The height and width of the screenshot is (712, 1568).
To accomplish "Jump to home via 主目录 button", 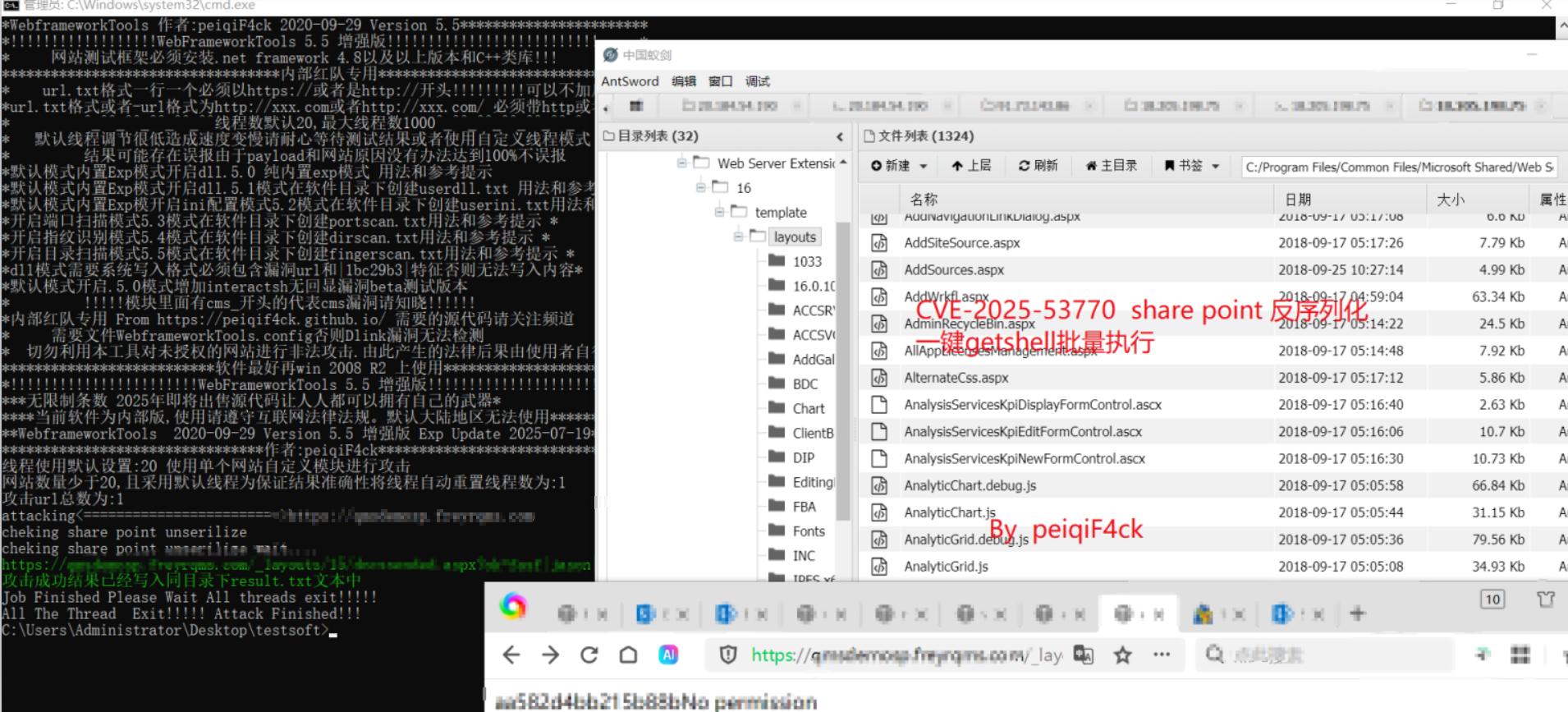I will tap(1112, 166).
